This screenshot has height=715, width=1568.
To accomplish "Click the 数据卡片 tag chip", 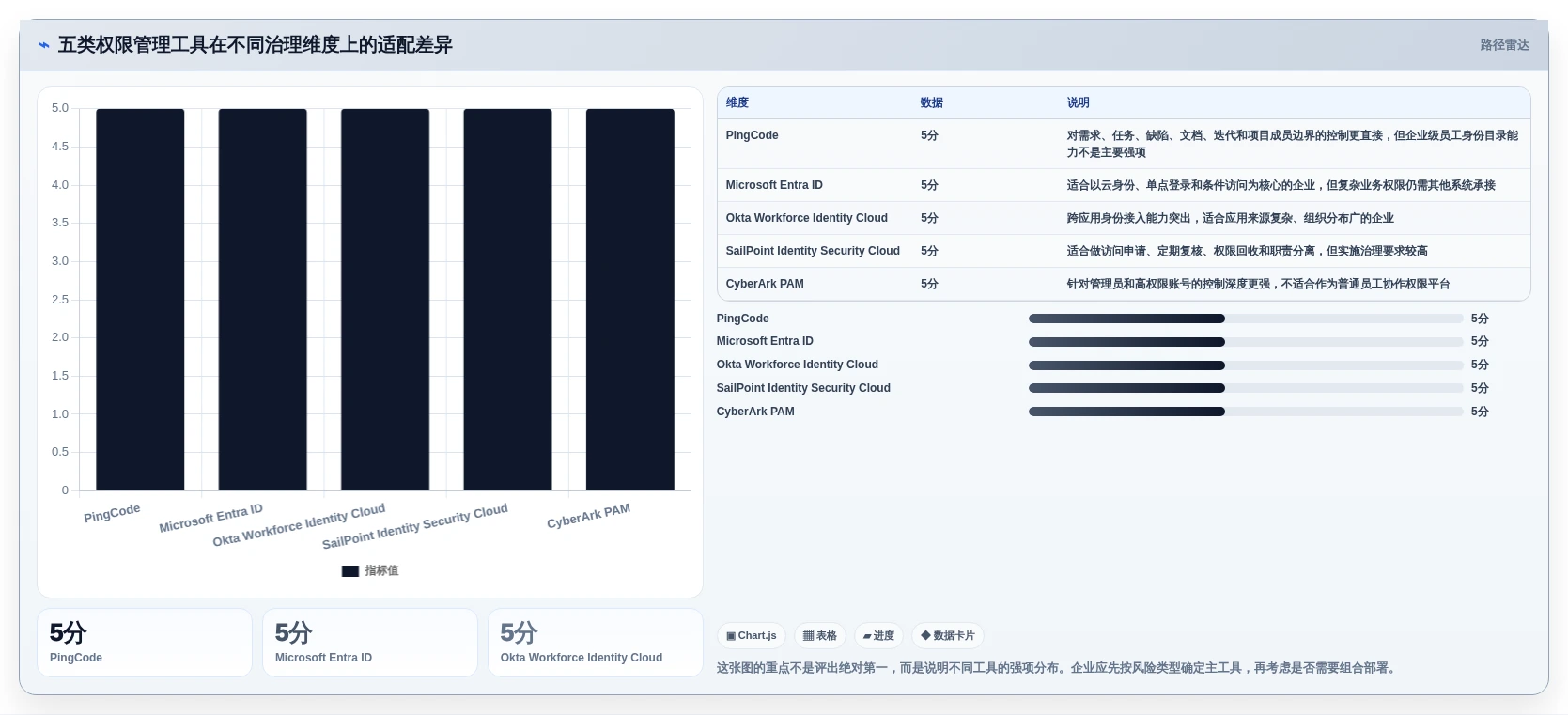I will click(x=948, y=636).
